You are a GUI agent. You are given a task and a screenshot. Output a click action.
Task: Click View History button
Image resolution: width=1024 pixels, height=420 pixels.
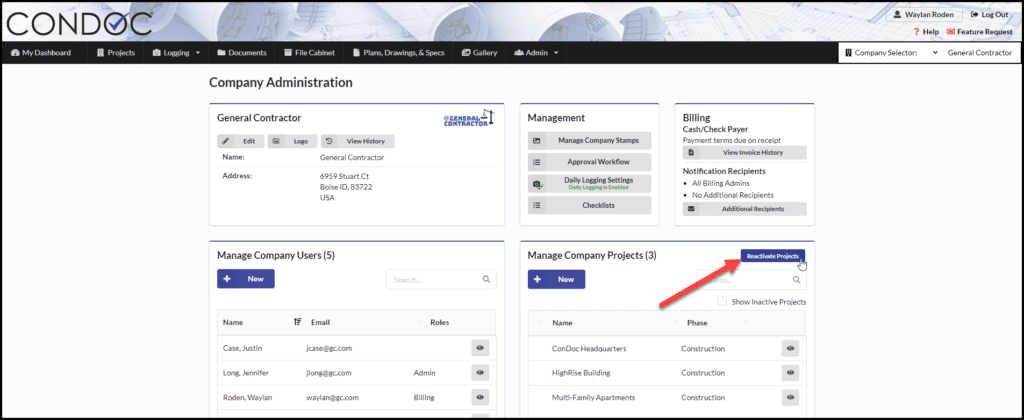coord(357,141)
